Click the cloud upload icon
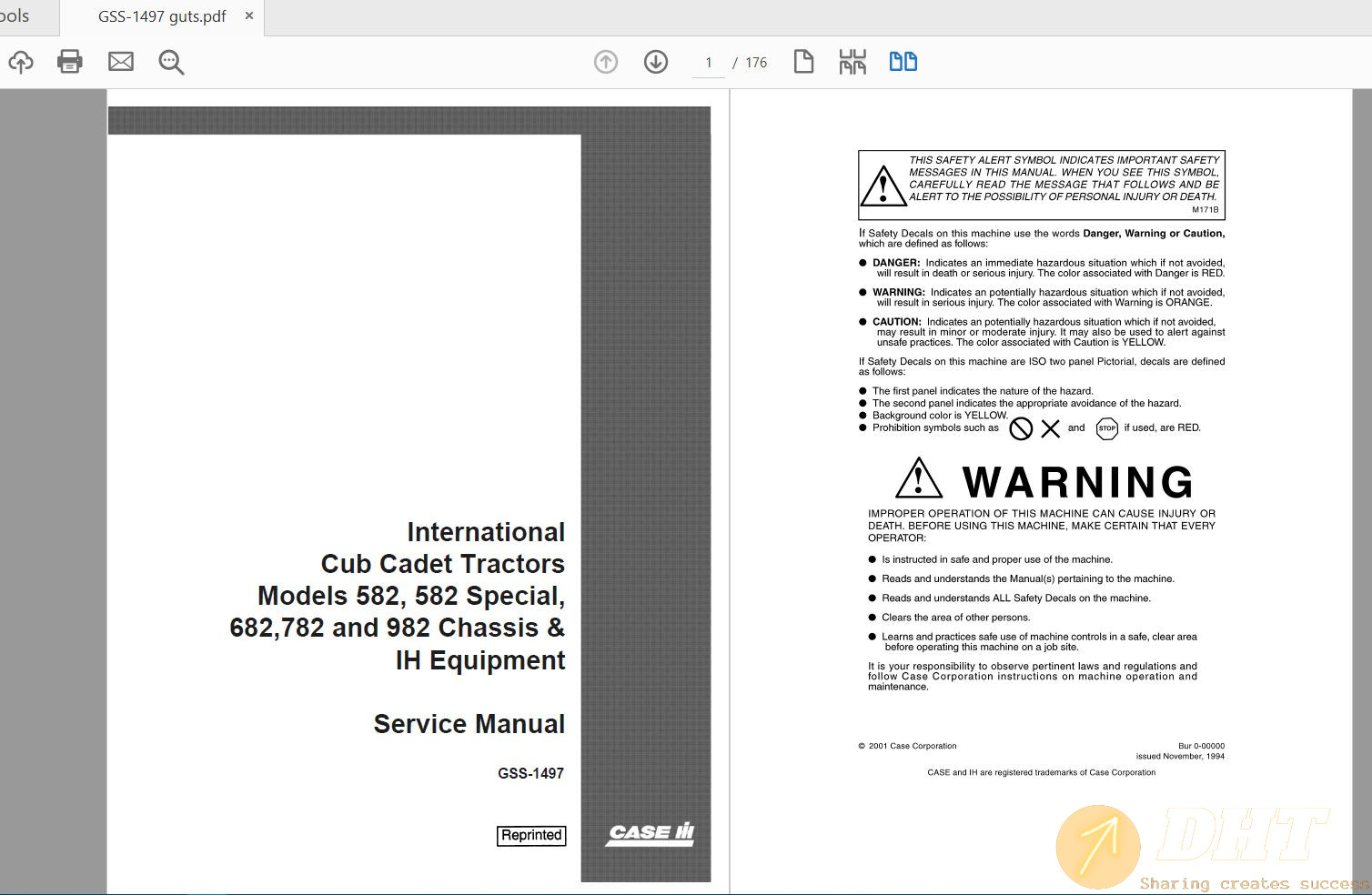Image resolution: width=1372 pixels, height=895 pixels. (21, 62)
